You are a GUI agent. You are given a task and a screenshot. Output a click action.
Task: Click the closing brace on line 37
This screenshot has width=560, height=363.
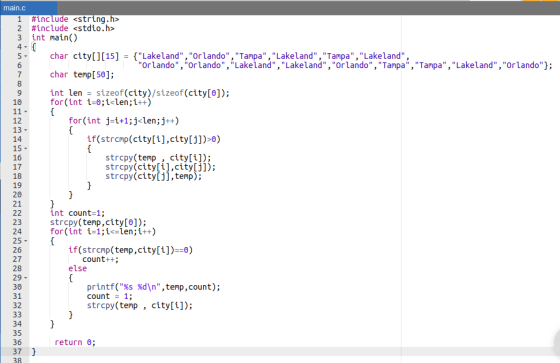[x=34, y=352]
